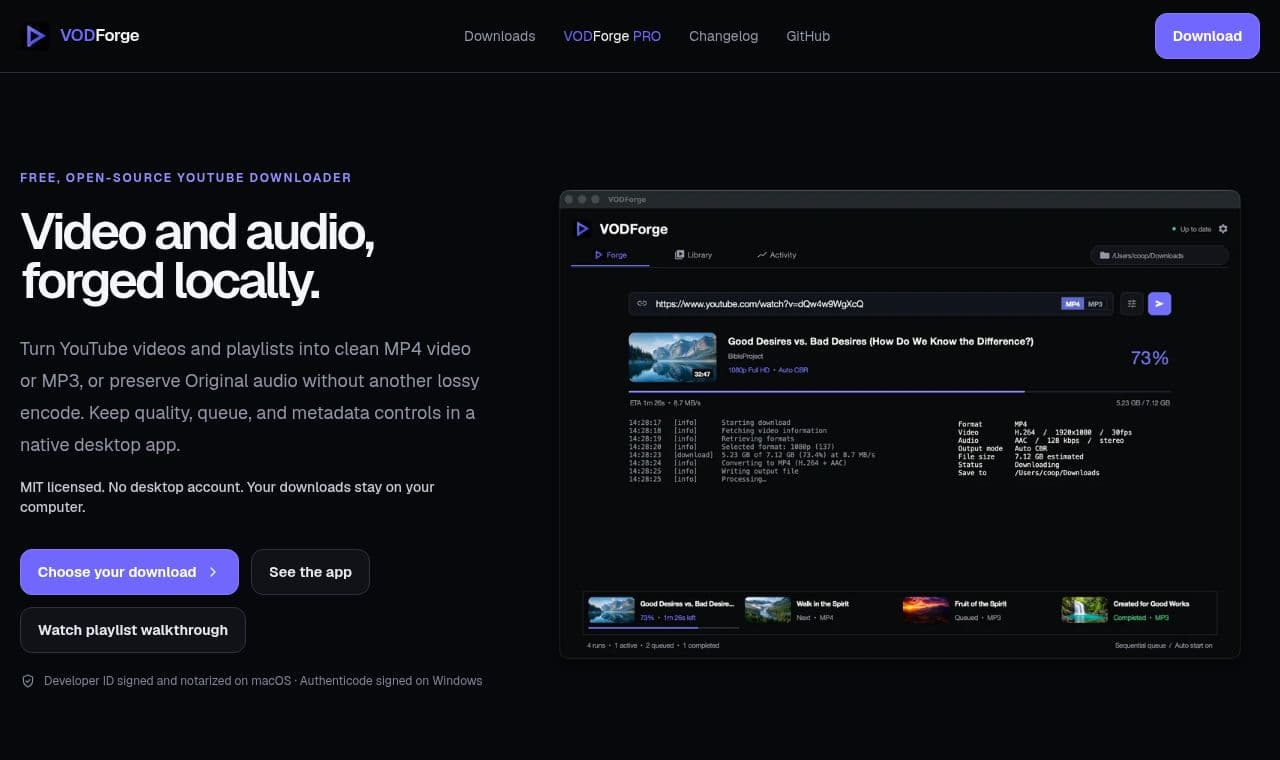1280x760 pixels.
Task: Click the shield icon beside Developer ID signed text
Action: point(28,681)
